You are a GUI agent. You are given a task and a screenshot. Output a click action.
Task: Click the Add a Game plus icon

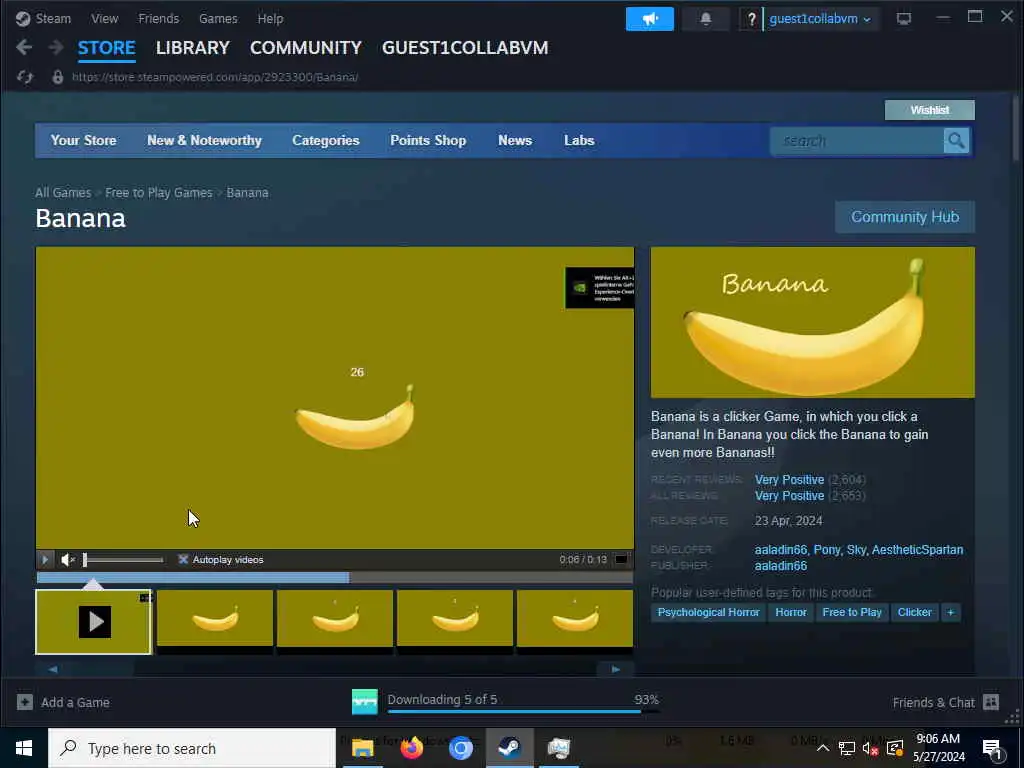pyautogui.click(x=25, y=702)
